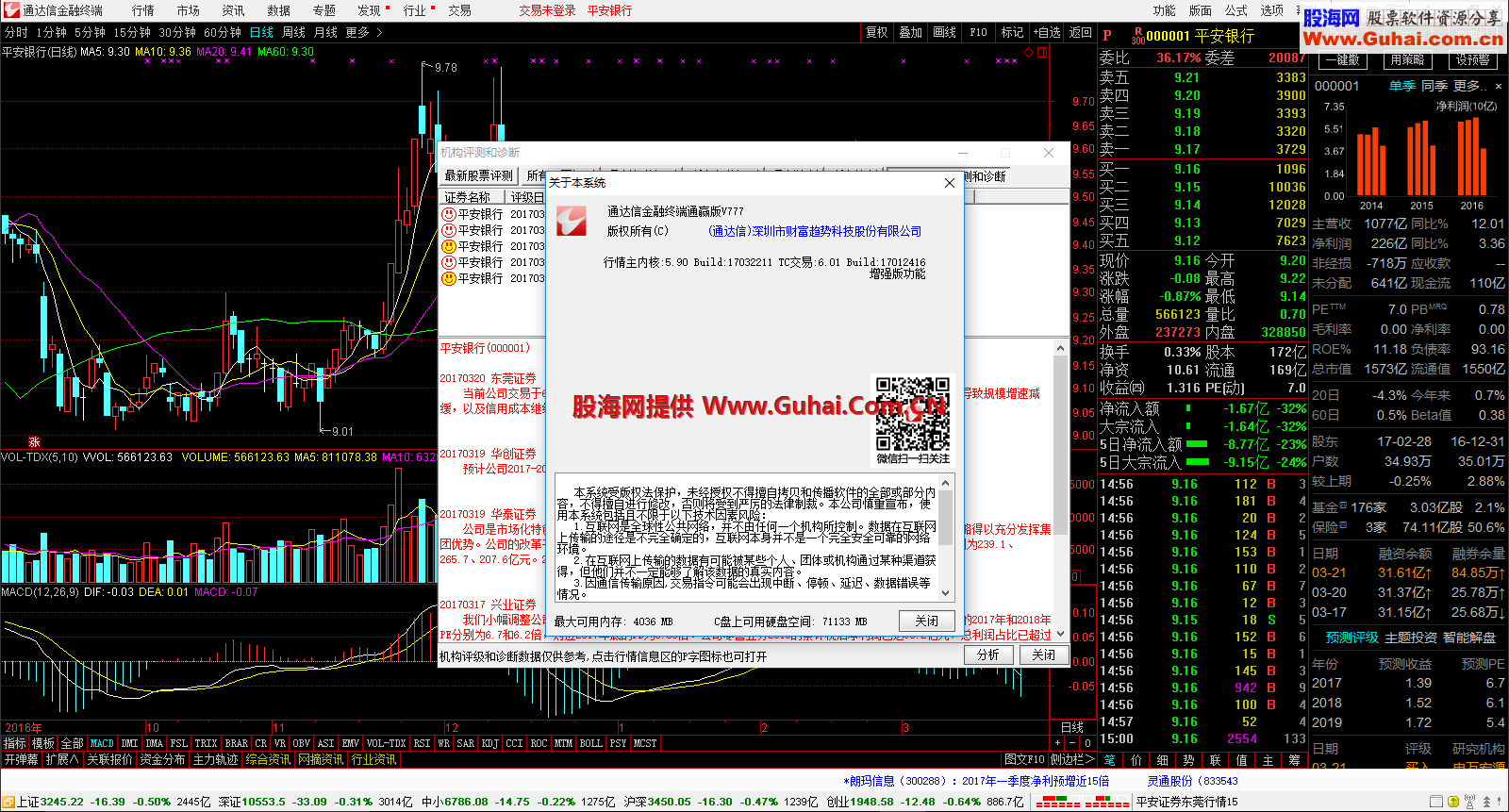Click the 涨 marker on the price chart

point(34,441)
